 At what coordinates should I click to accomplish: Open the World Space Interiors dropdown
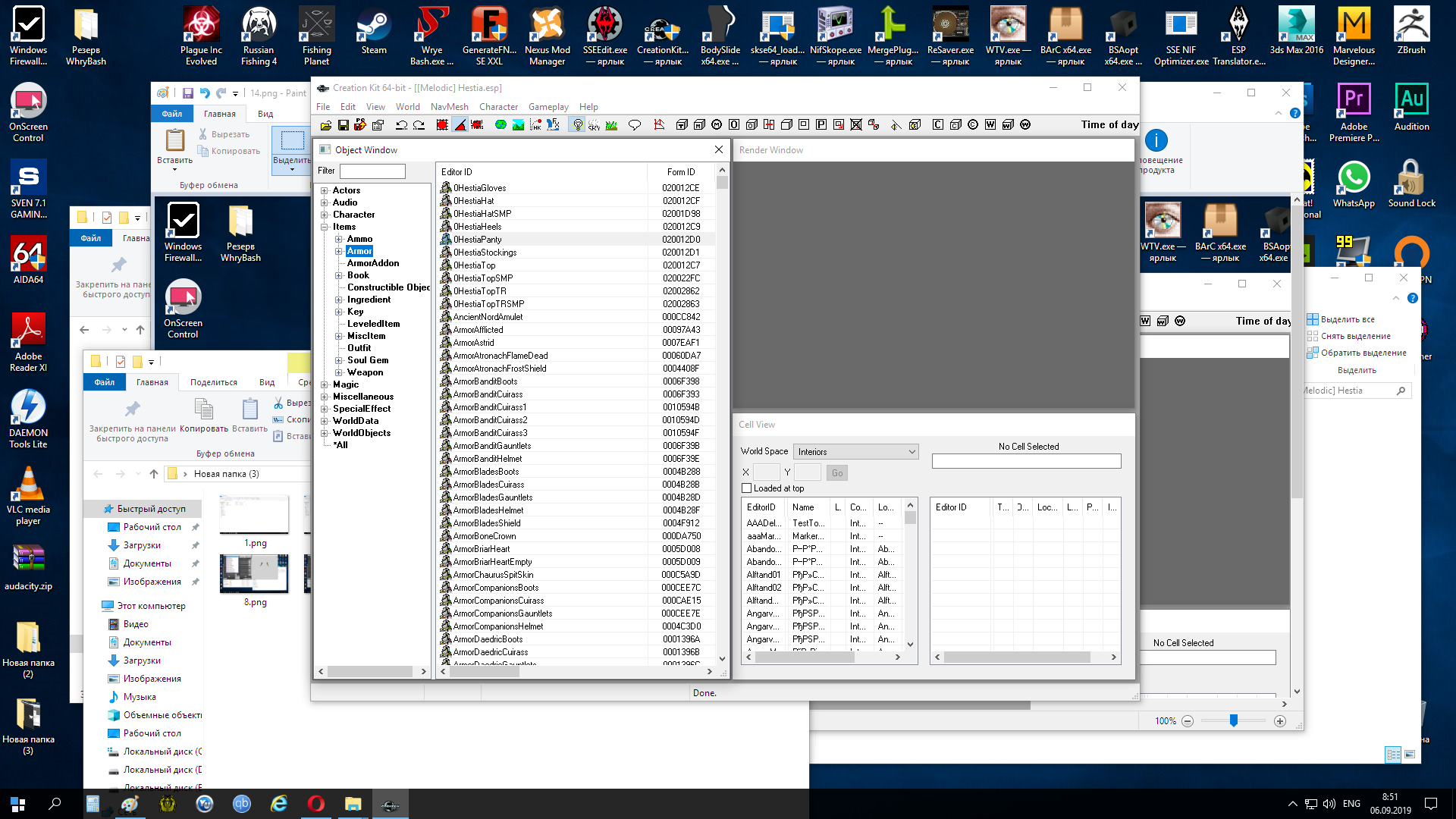pos(855,451)
